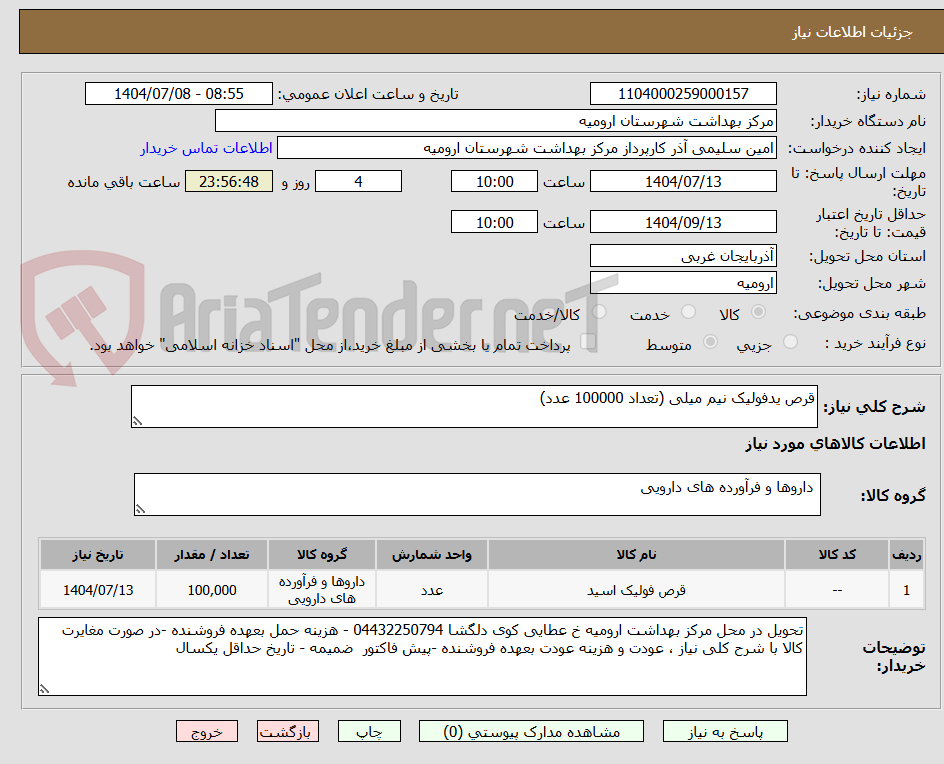
Task: Select the "جزیي" purchase type radio
Action: (789, 343)
